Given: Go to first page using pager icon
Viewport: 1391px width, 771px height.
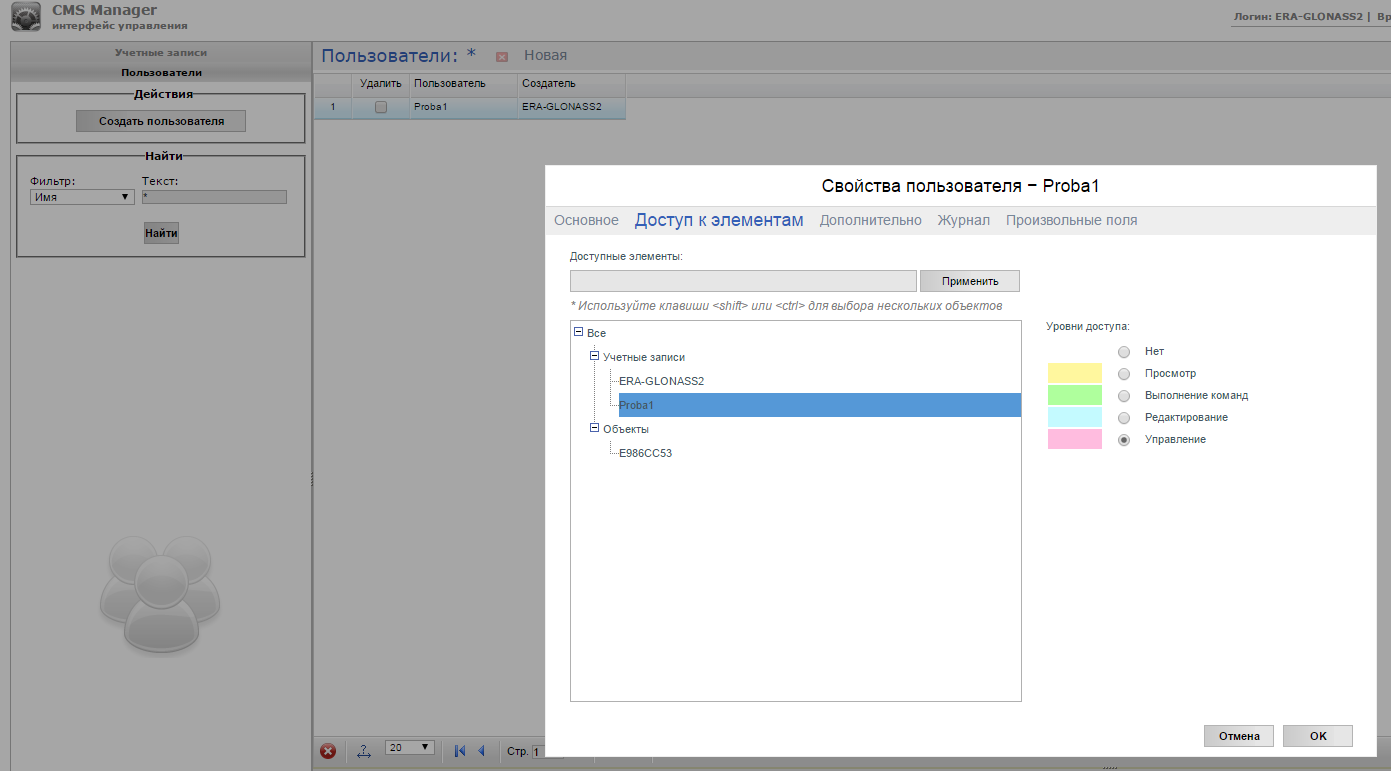Looking at the screenshot, I should pos(460,750).
